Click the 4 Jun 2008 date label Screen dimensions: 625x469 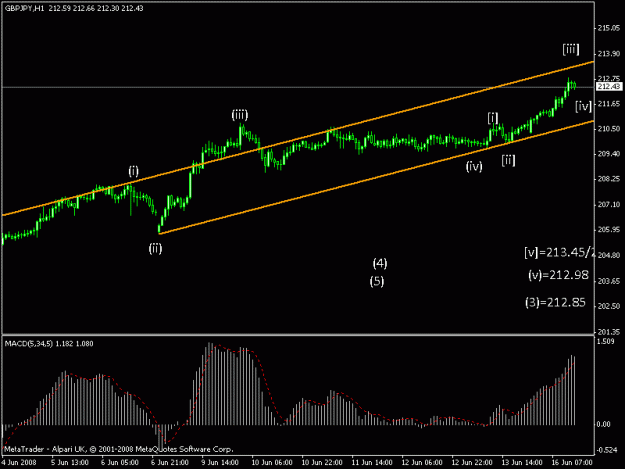tap(19, 463)
